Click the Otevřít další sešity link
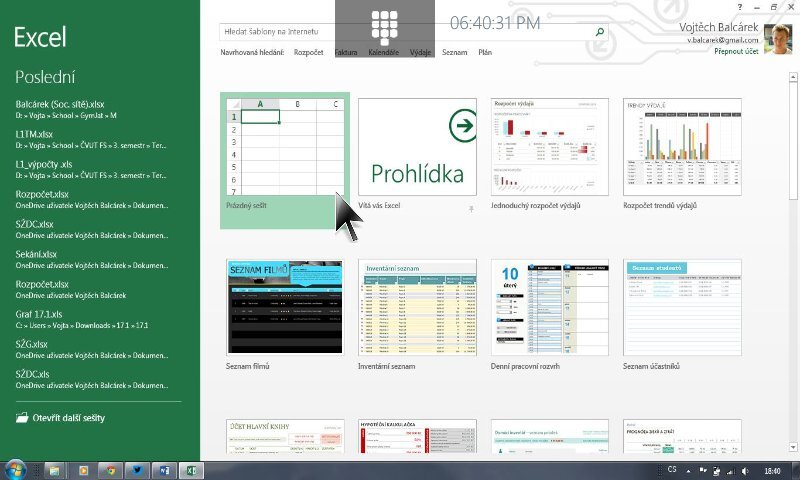 68,418
